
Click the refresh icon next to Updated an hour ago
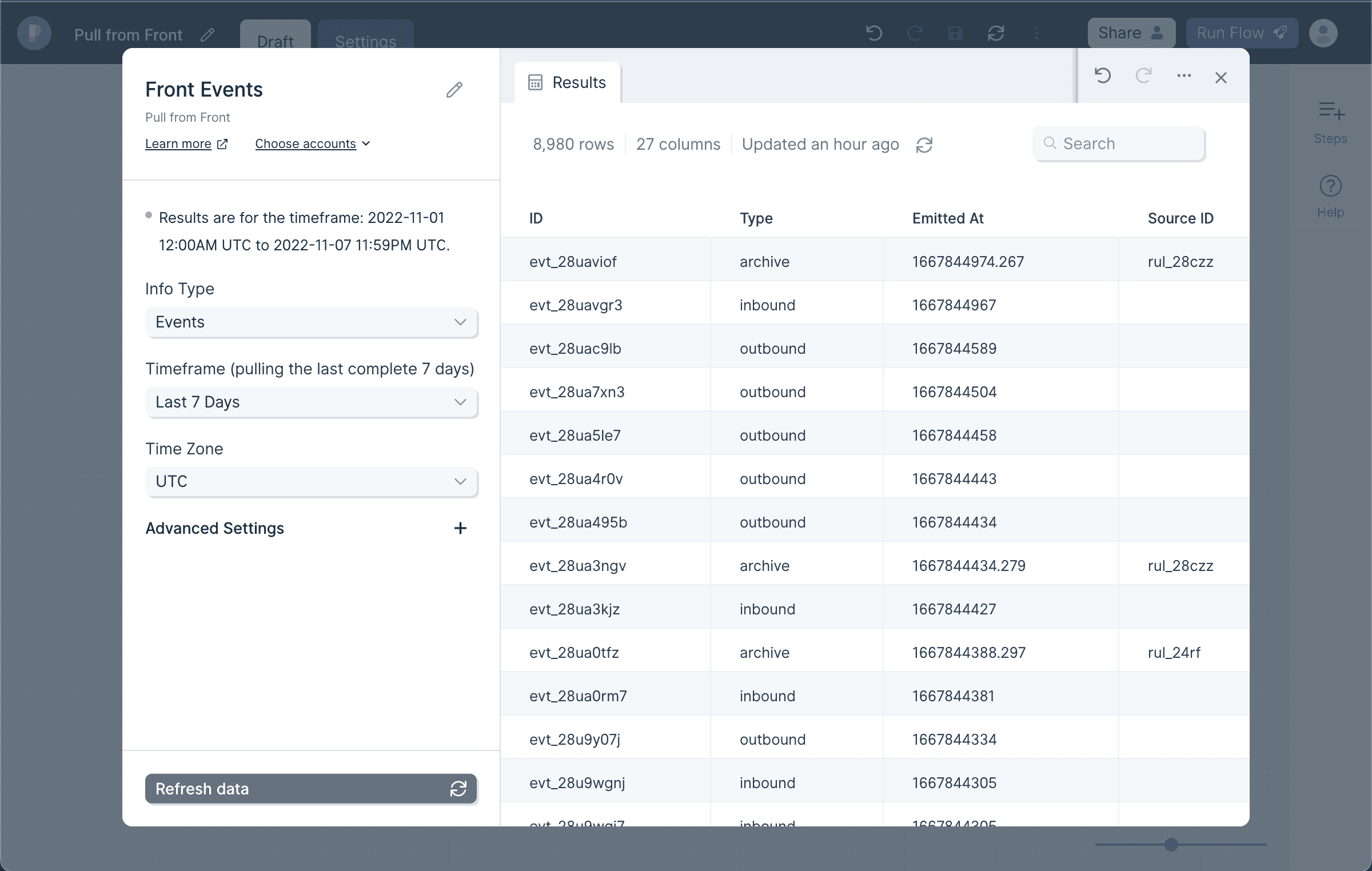tap(924, 145)
